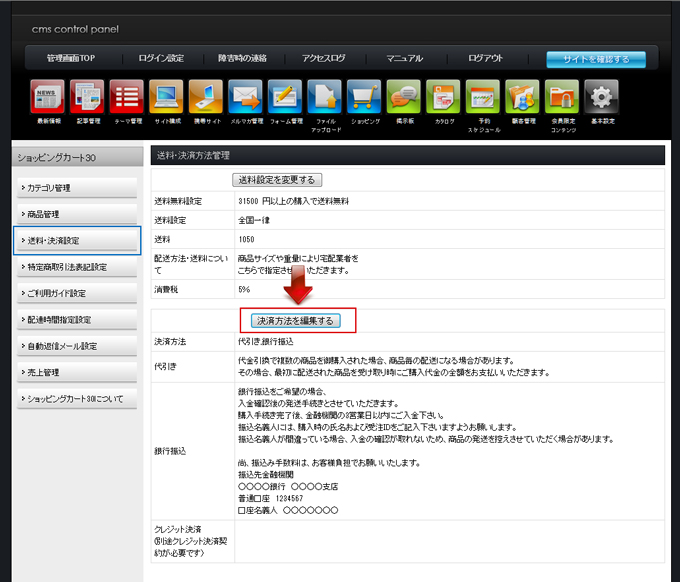Open the サイト構成 site structure icon
The height and width of the screenshot is (582, 680).
[x=166, y=97]
